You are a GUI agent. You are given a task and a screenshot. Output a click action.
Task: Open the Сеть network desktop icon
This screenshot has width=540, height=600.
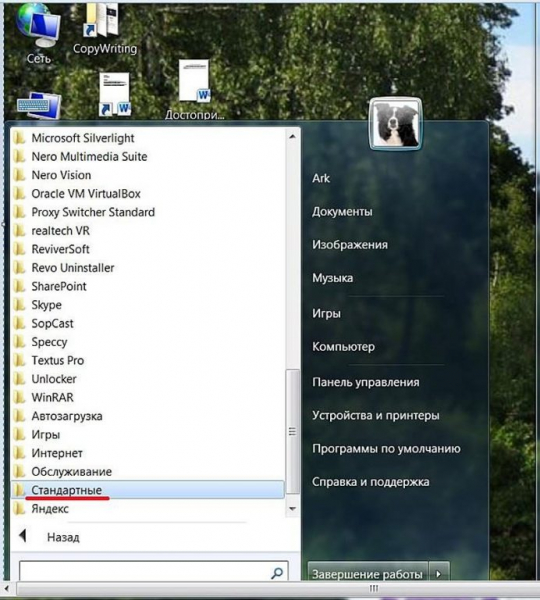(38, 32)
